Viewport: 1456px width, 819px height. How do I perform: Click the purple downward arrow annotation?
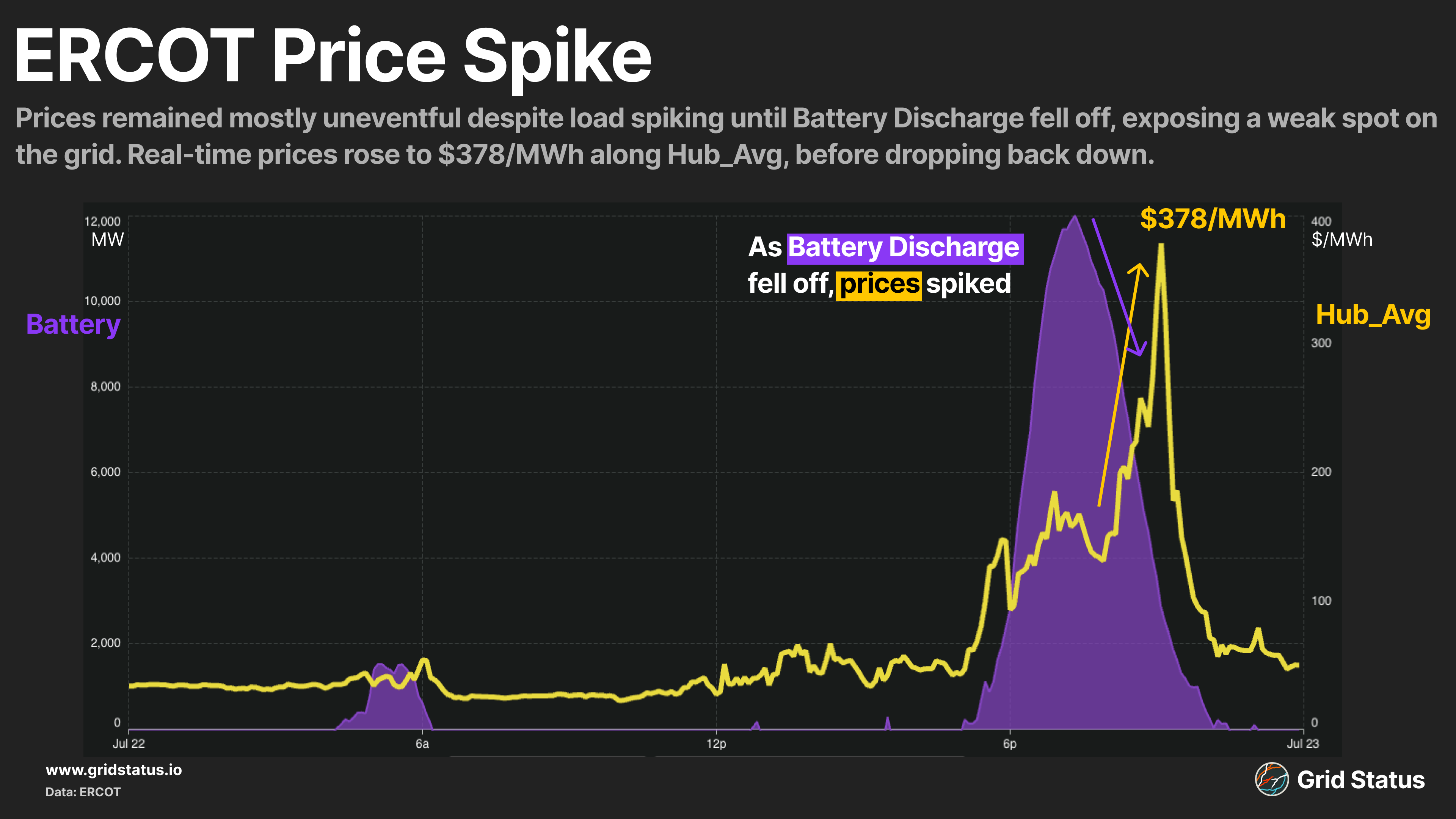click(1119, 287)
